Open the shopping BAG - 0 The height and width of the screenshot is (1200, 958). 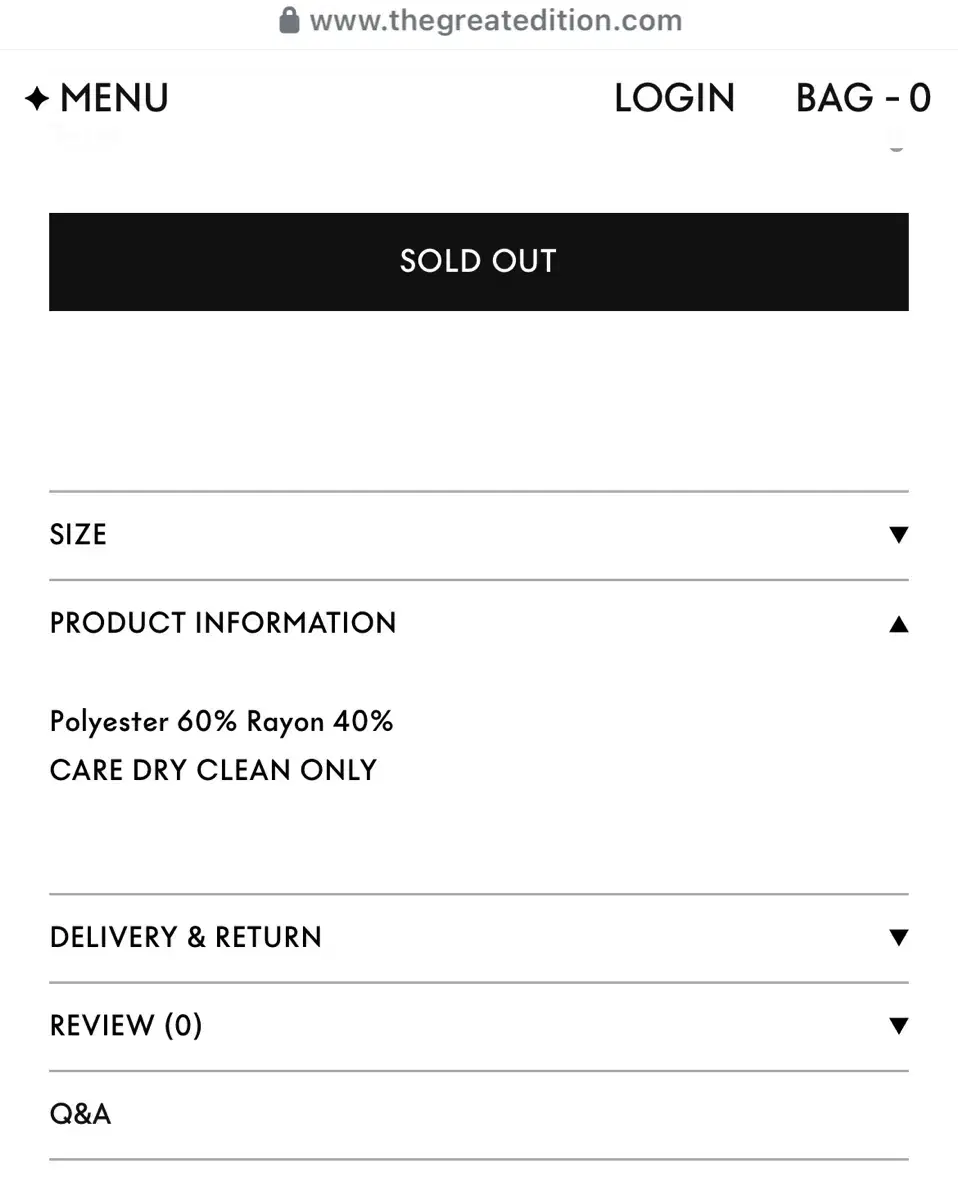click(863, 98)
